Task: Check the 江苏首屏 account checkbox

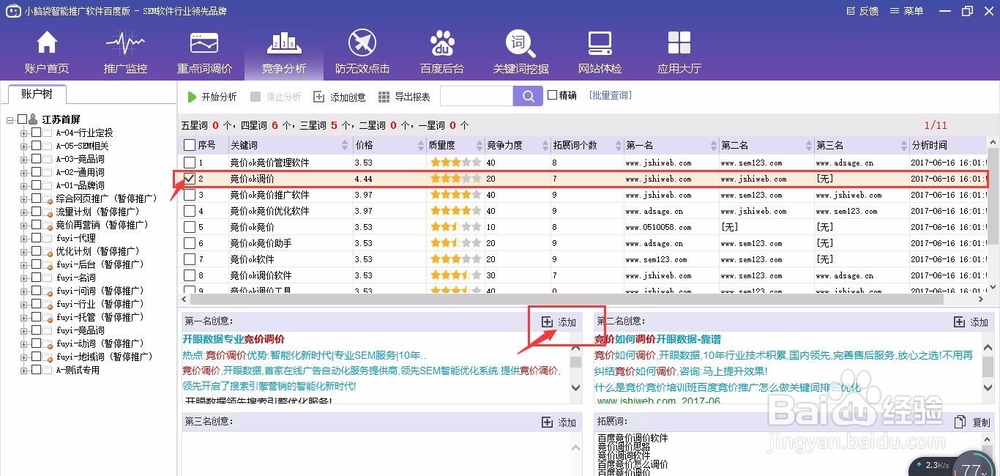Action: click(x=22, y=119)
